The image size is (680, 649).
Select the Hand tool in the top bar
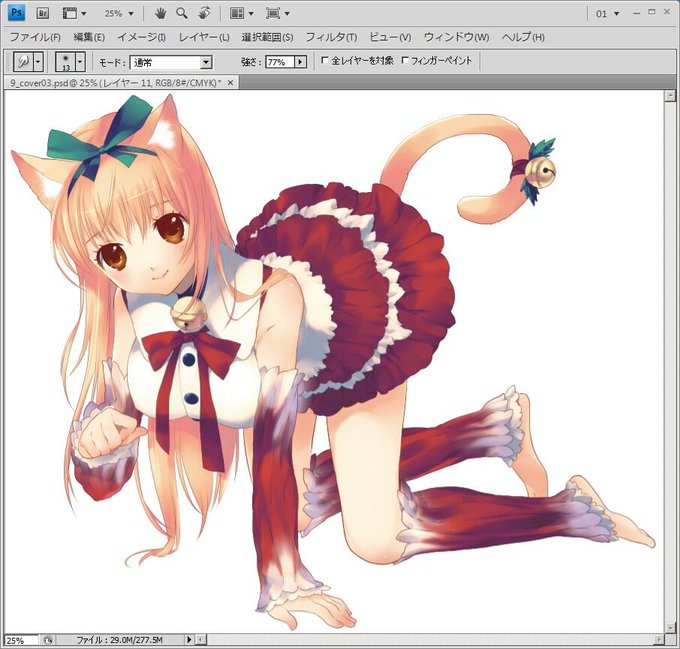[160, 13]
